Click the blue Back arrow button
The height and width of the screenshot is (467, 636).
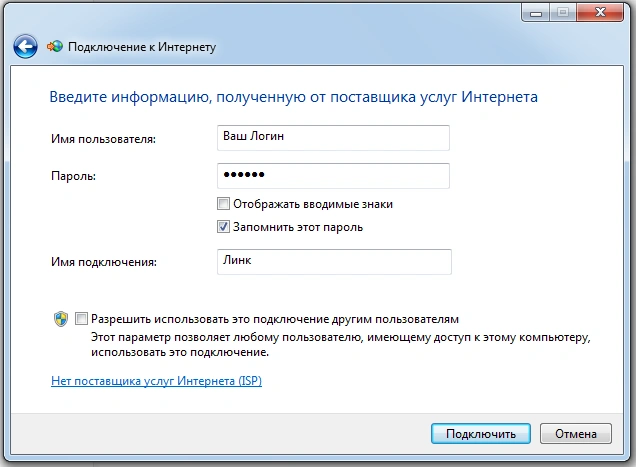coord(25,46)
